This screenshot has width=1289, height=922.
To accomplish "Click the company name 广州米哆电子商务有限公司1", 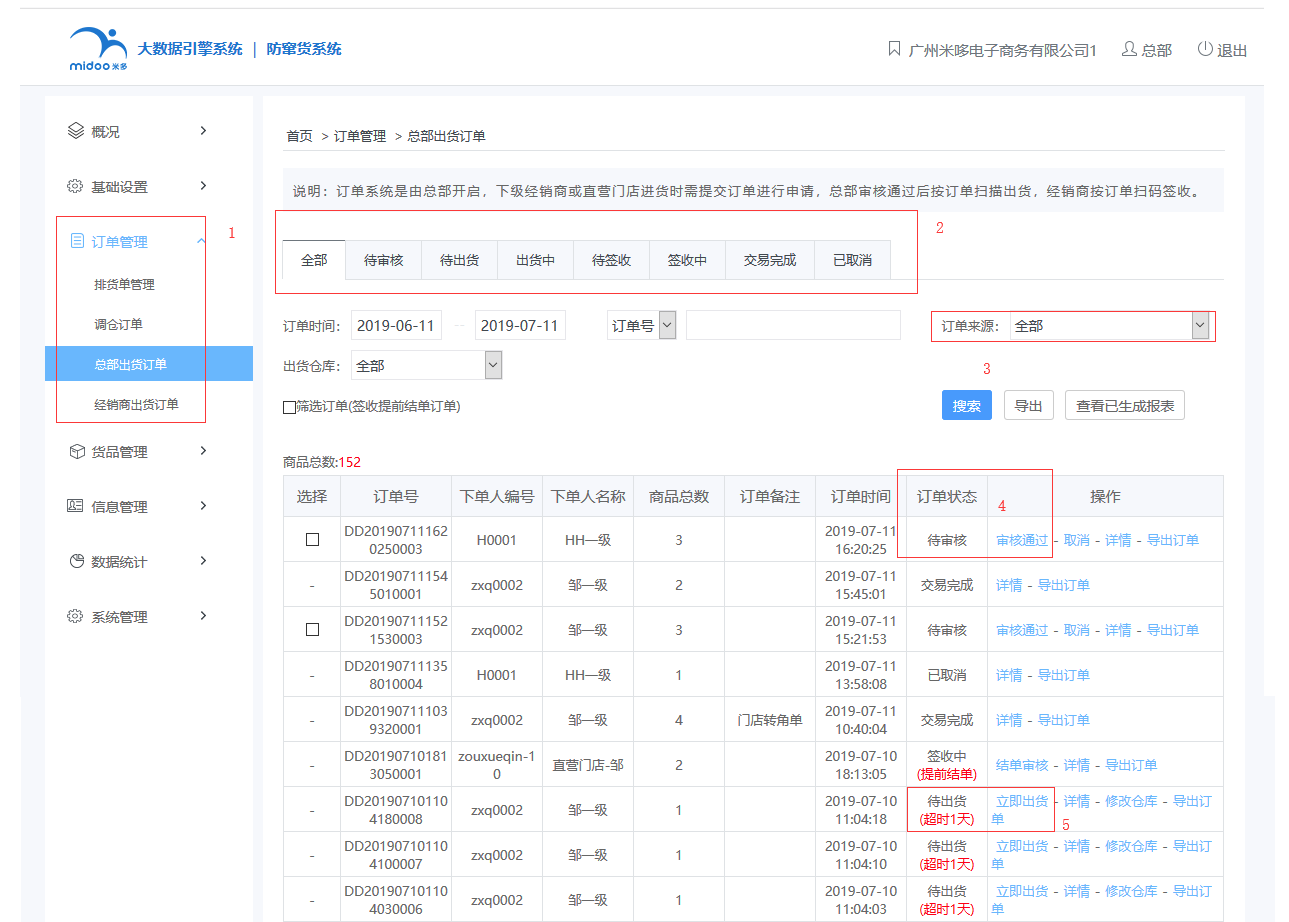I will click(1003, 50).
